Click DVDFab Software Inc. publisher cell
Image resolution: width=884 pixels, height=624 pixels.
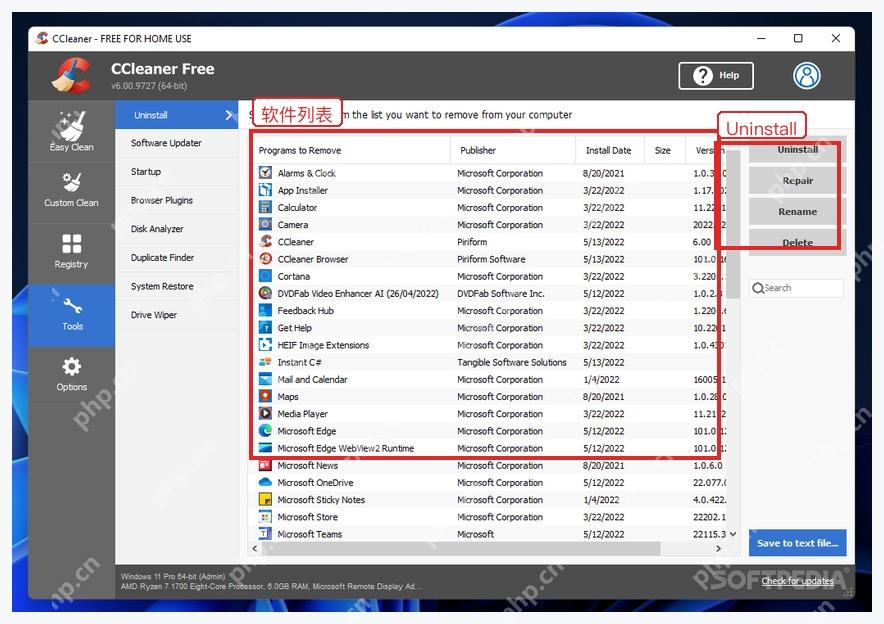coord(501,293)
